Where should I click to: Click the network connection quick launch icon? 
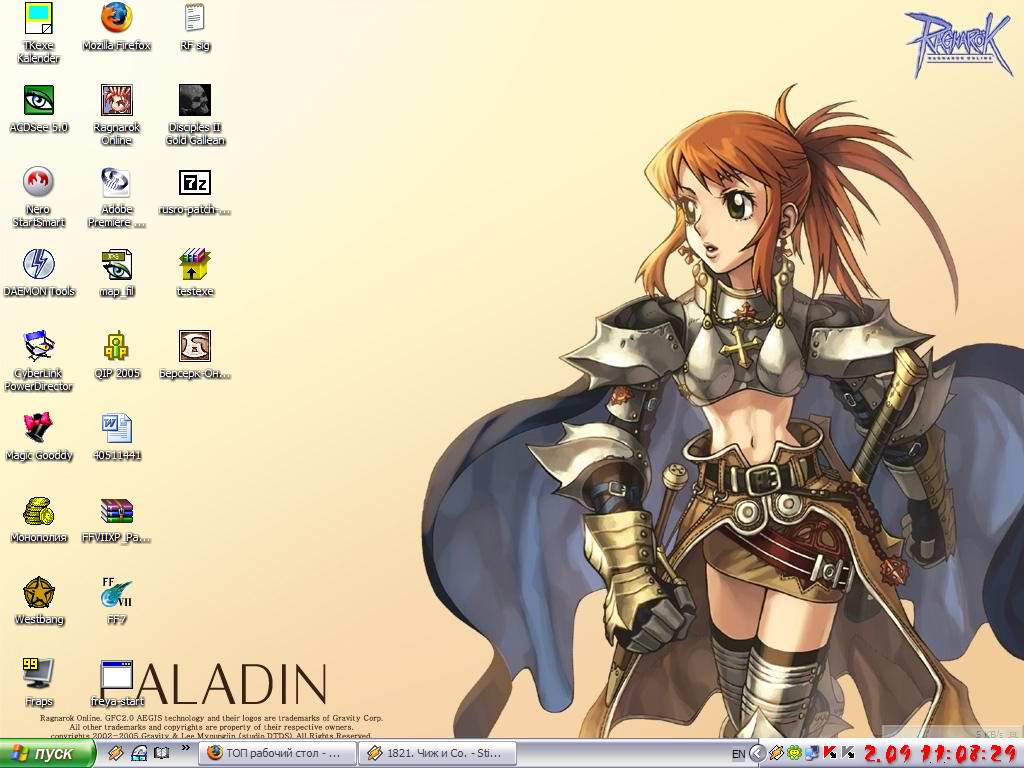[138, 753]
